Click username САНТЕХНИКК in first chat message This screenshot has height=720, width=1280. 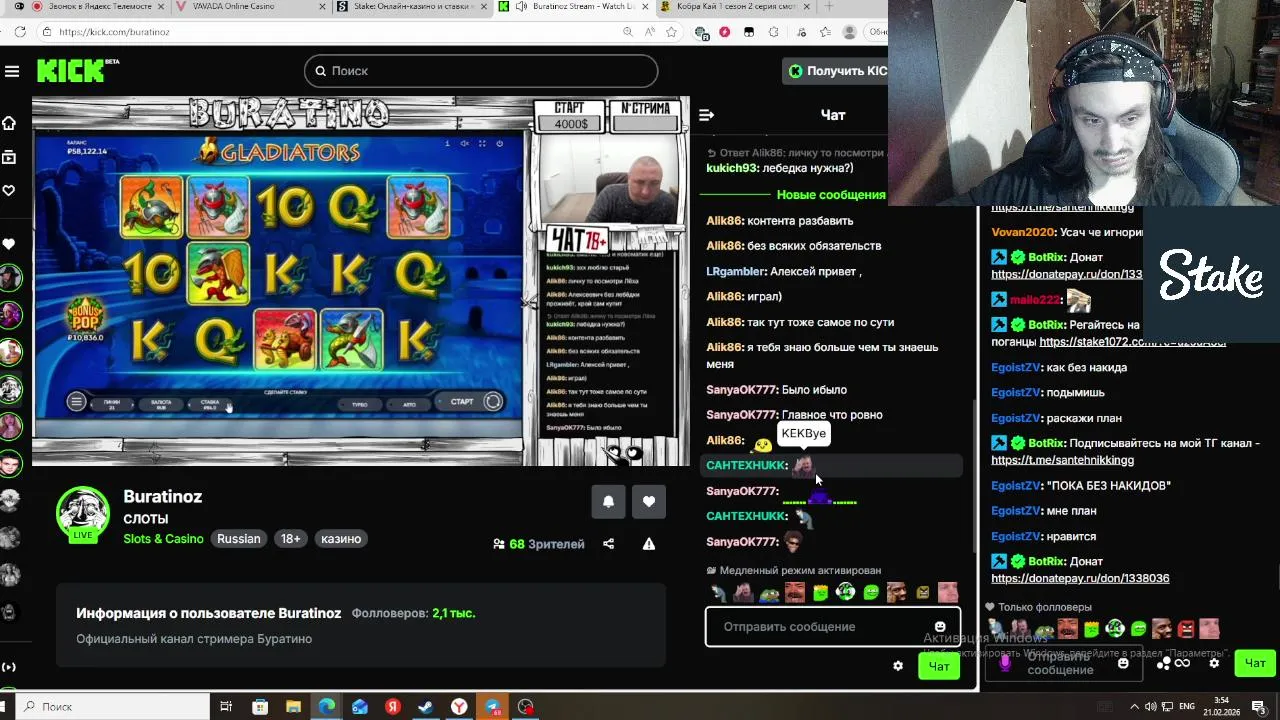[746, 465]
